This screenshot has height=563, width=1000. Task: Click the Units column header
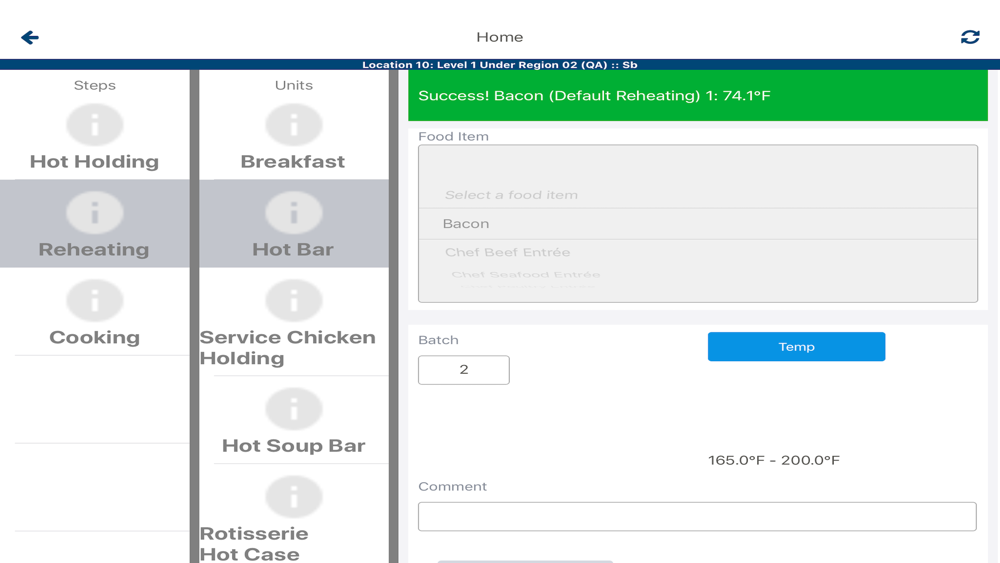coord(293,85)
